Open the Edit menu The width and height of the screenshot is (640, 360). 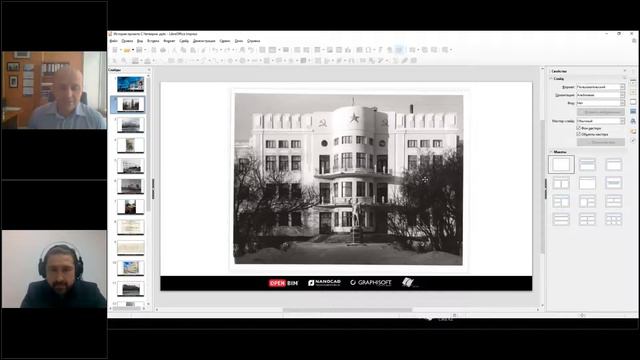click(127, 41)
